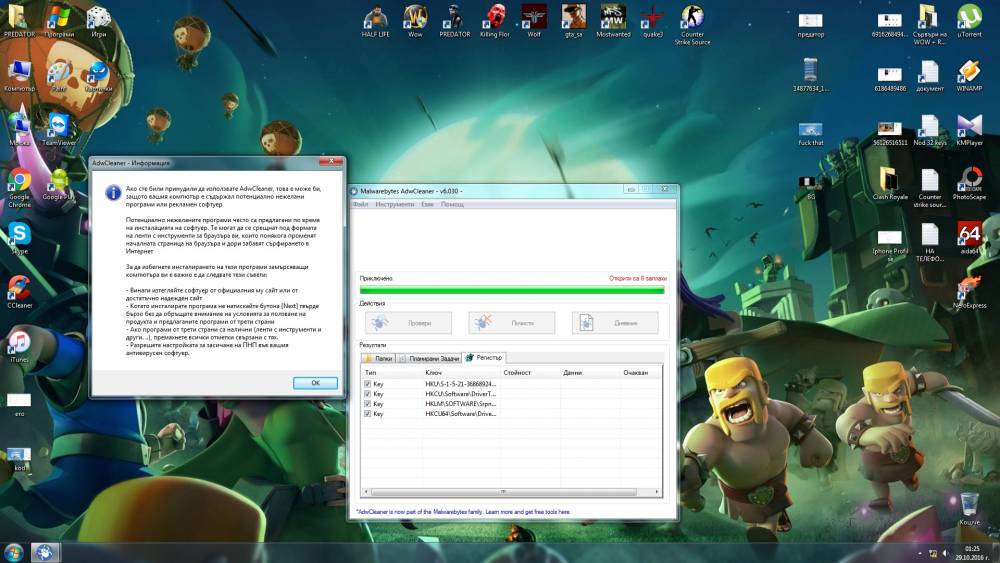This screenshot has width=1000, height=563.
Task: Select the aida64 desktop icon
Action: (x=969, y=238)
